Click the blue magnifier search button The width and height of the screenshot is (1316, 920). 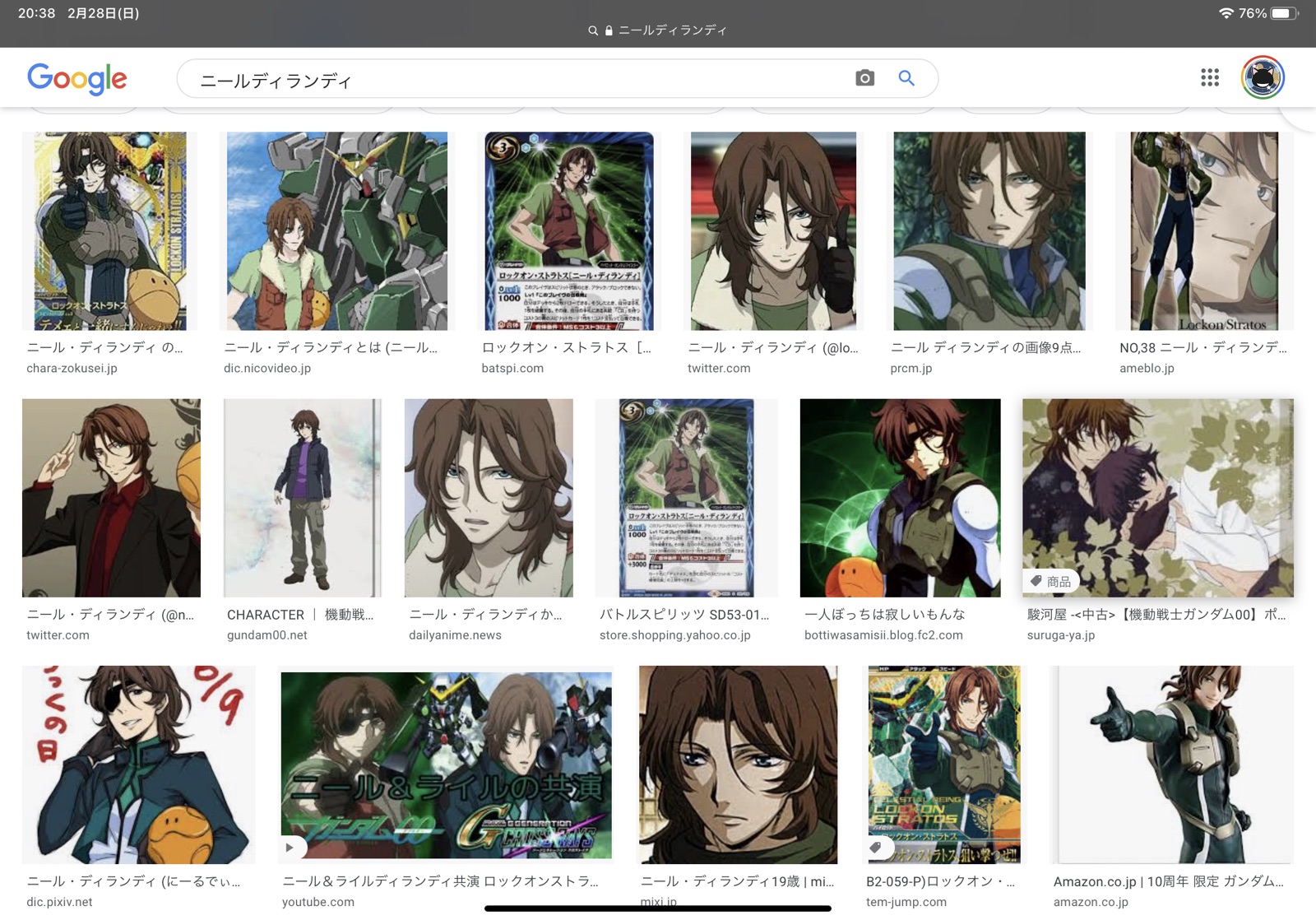click(x=906, y=78)
